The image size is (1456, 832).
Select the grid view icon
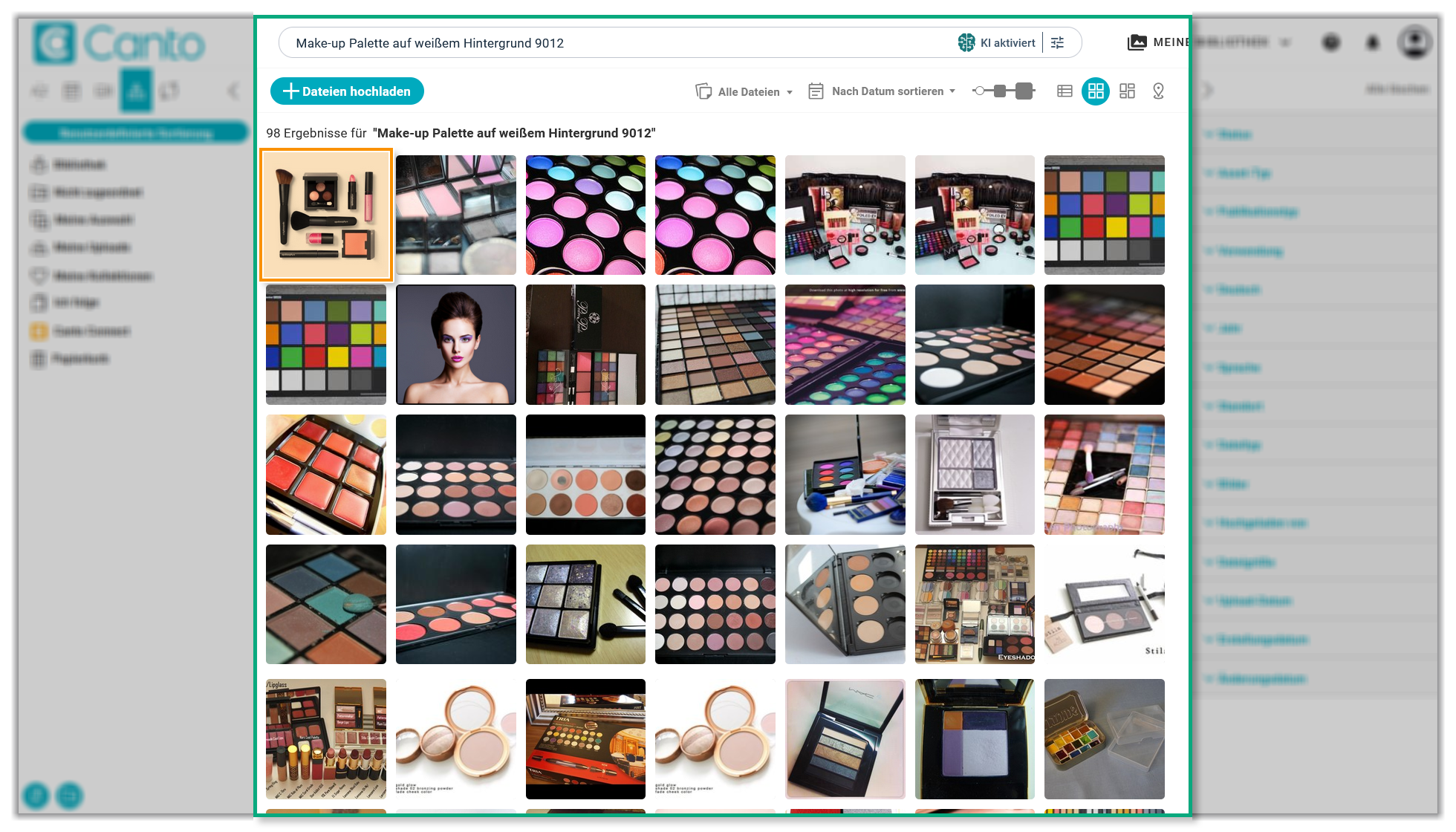(1096, 91)
